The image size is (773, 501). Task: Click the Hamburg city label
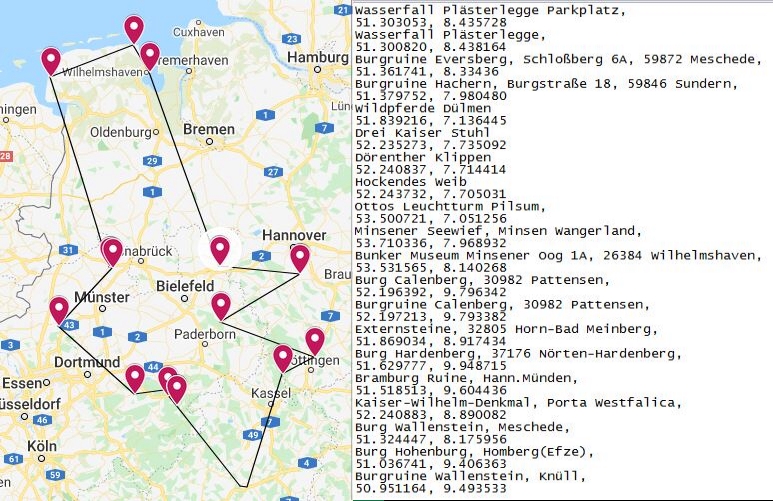pos(316,58)
